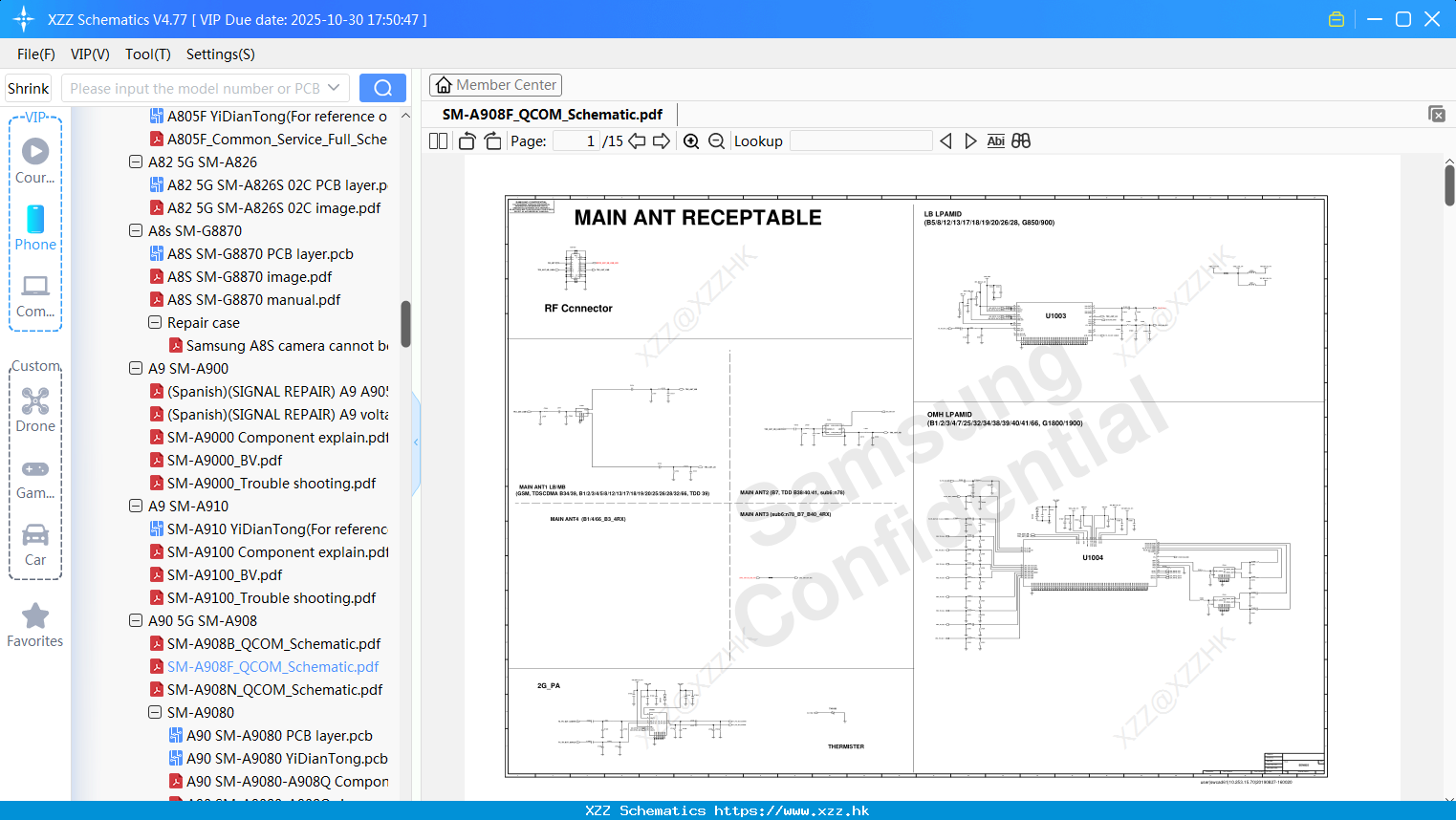Click the Shrink button
The image size is (1456, 820).
(29, 88)
